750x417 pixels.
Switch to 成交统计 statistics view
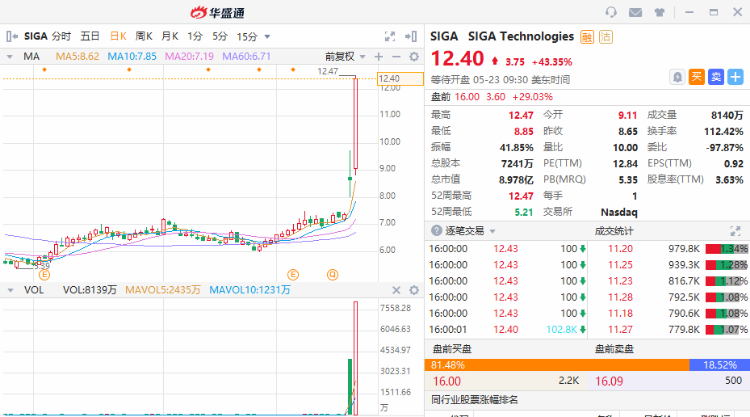(x=614, y=231)
